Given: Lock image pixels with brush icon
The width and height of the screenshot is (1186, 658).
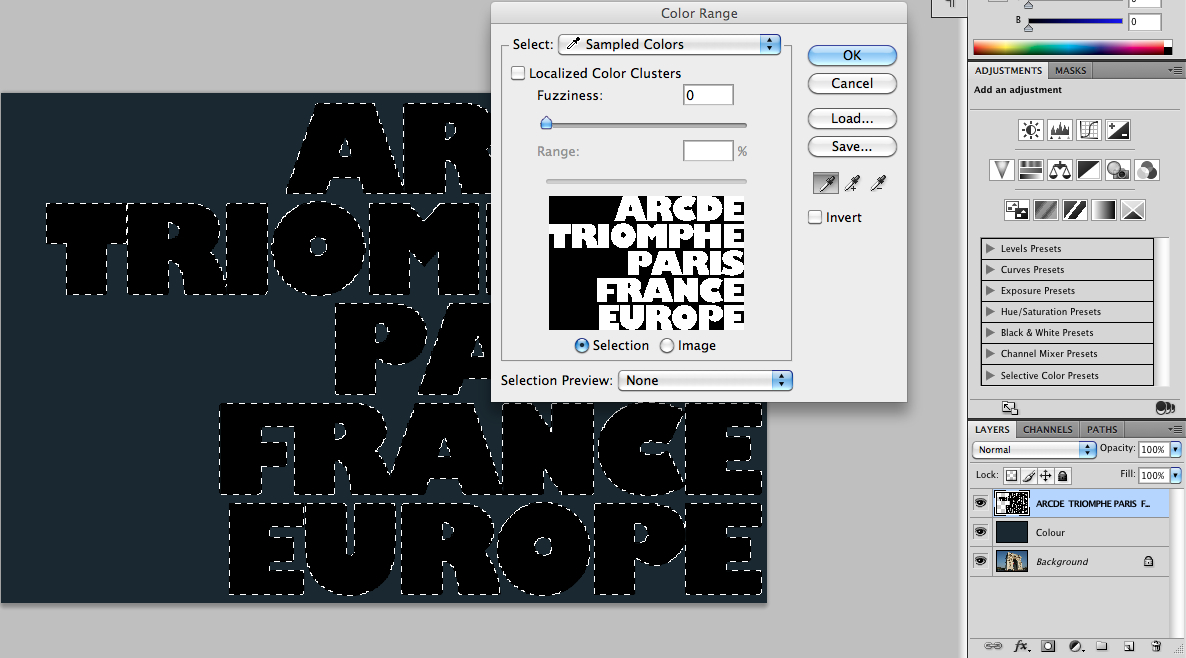Looking at the screenshot, I should [x=1029, y=476].
